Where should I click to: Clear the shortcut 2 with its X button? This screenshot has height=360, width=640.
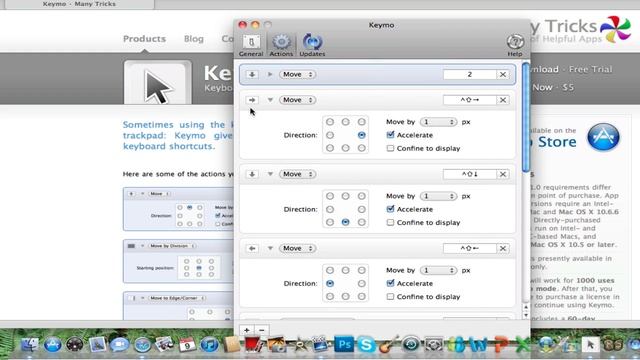[x=503, y=74]
